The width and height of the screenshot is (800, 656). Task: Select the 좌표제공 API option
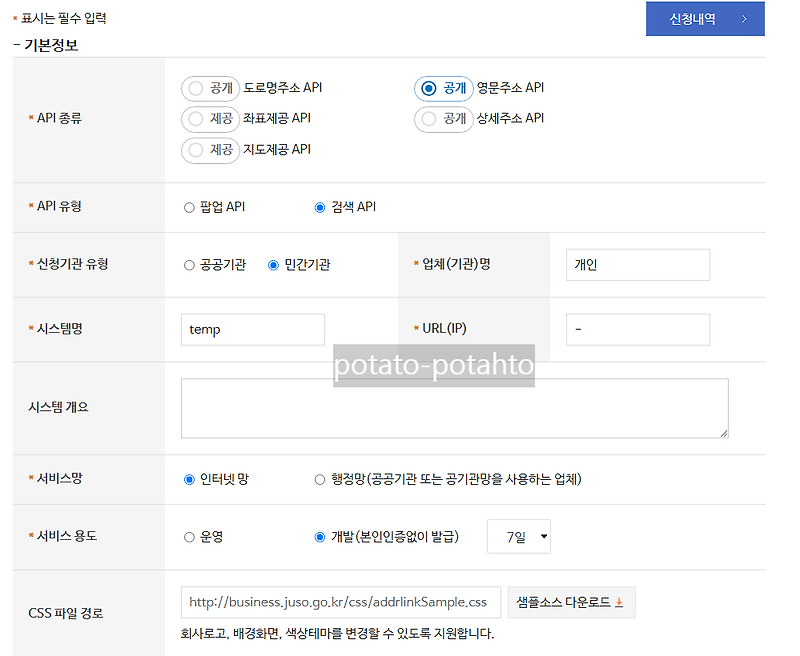(x=198, y=119)
